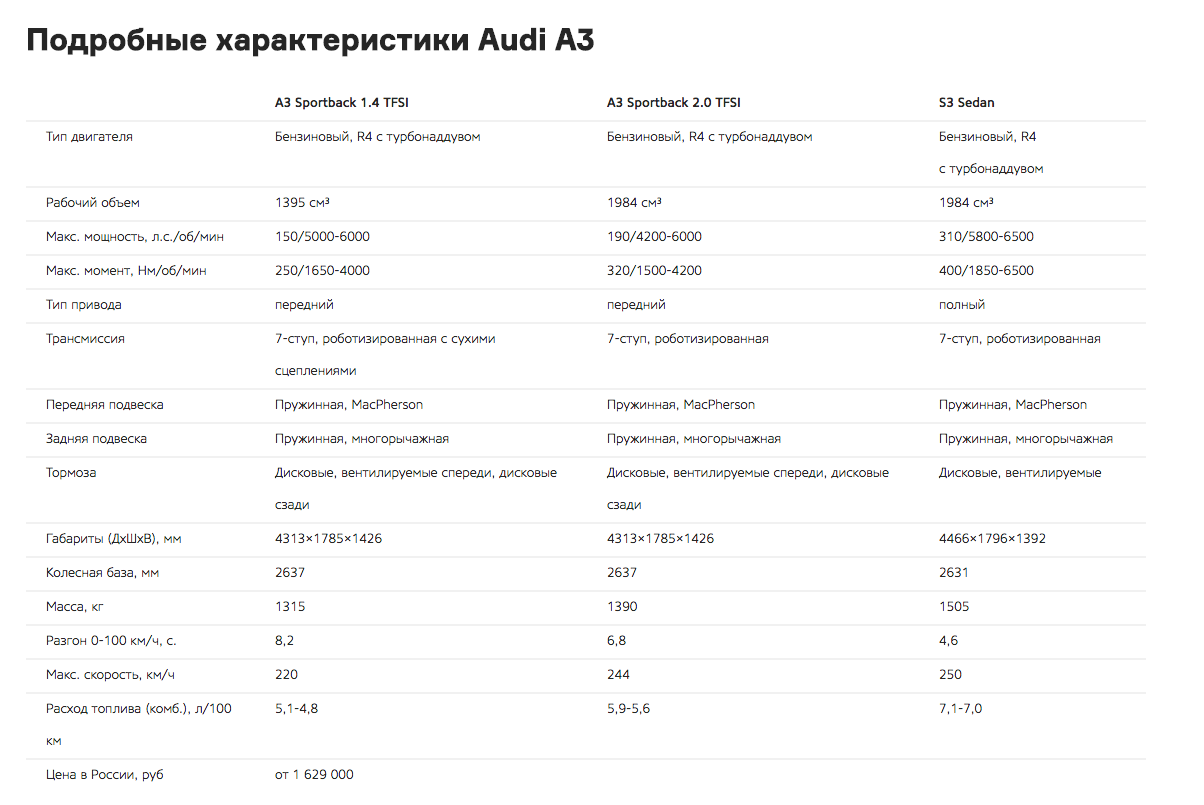
Task: Click the Тип привода row label
Action: 84,305
